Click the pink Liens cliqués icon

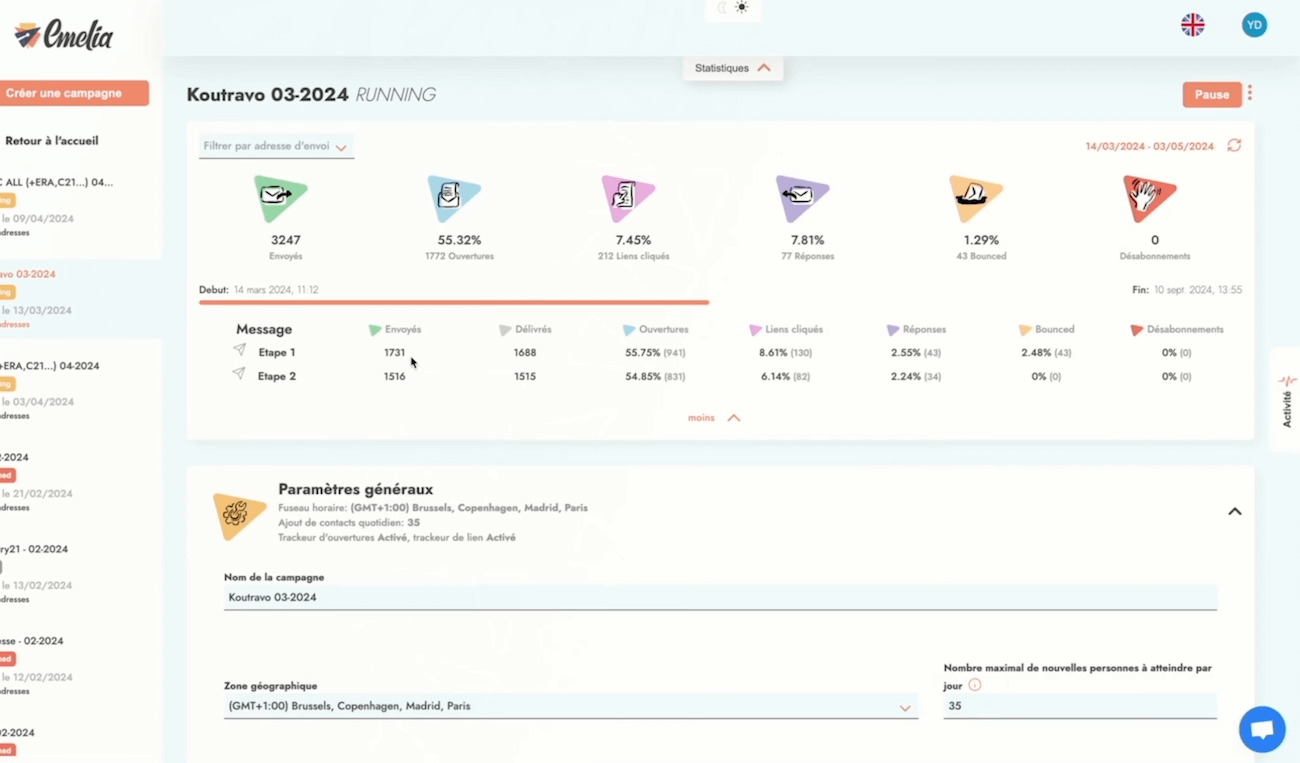(x=628, y=199)
